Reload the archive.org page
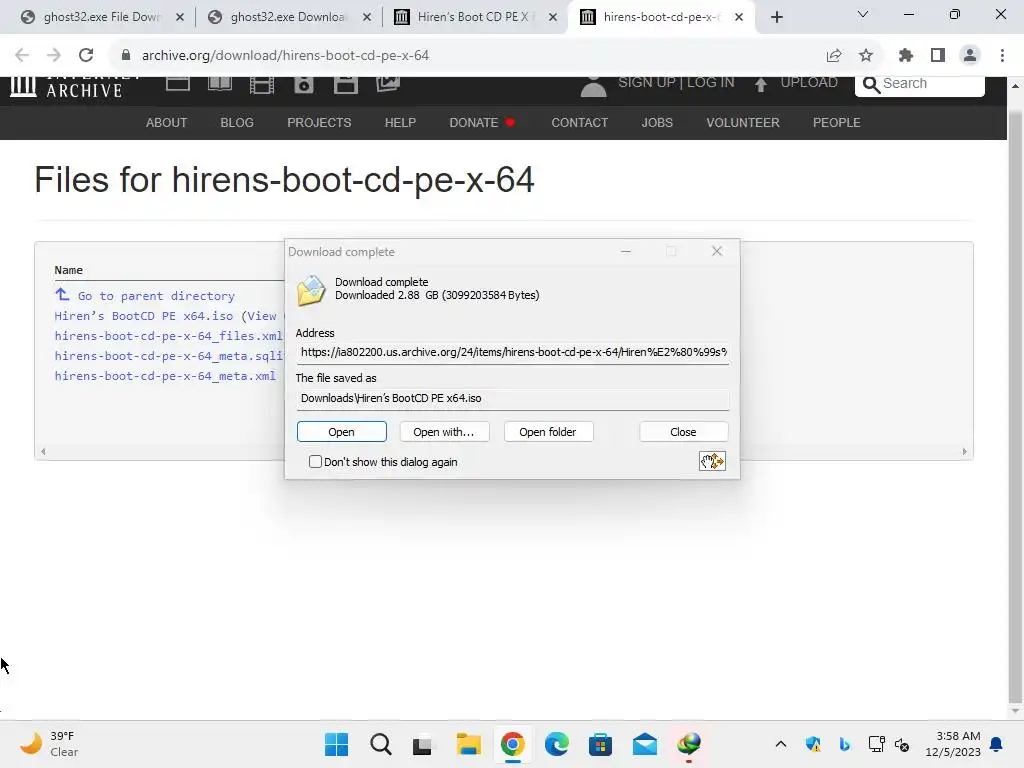1024x768 pixels. 86,55
